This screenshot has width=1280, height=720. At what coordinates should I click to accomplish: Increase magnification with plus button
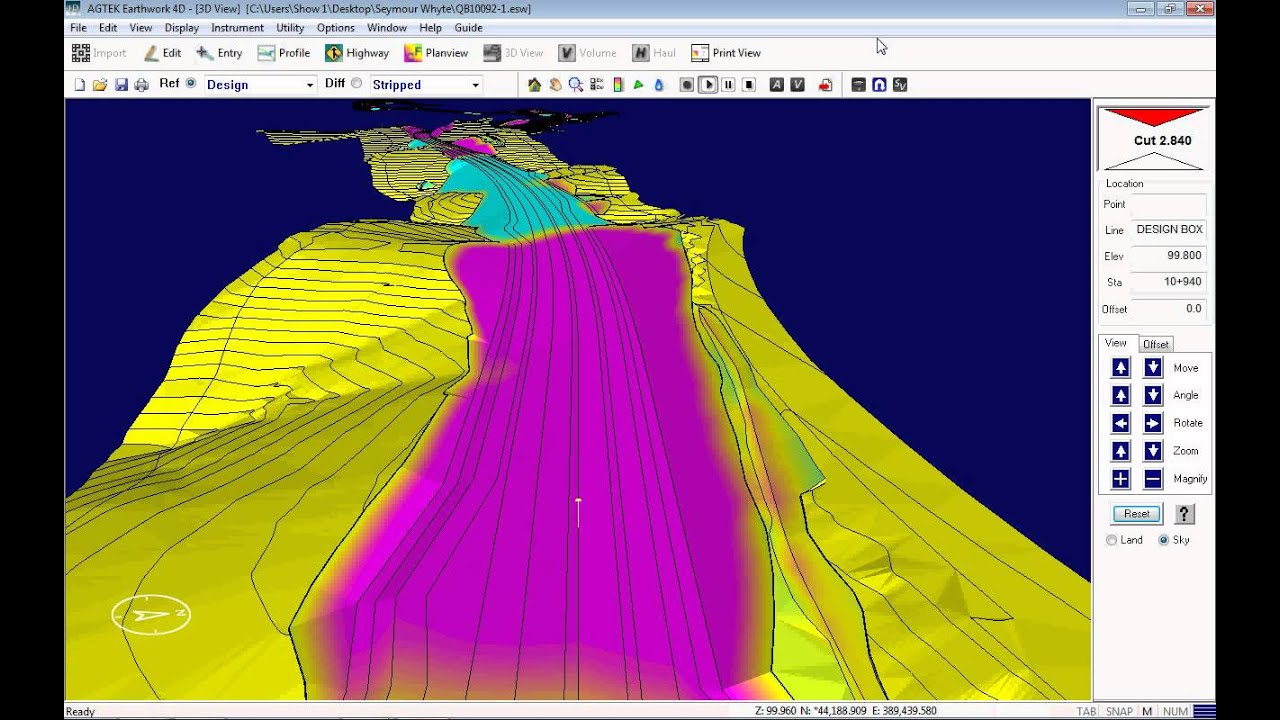click(1121, 479)
